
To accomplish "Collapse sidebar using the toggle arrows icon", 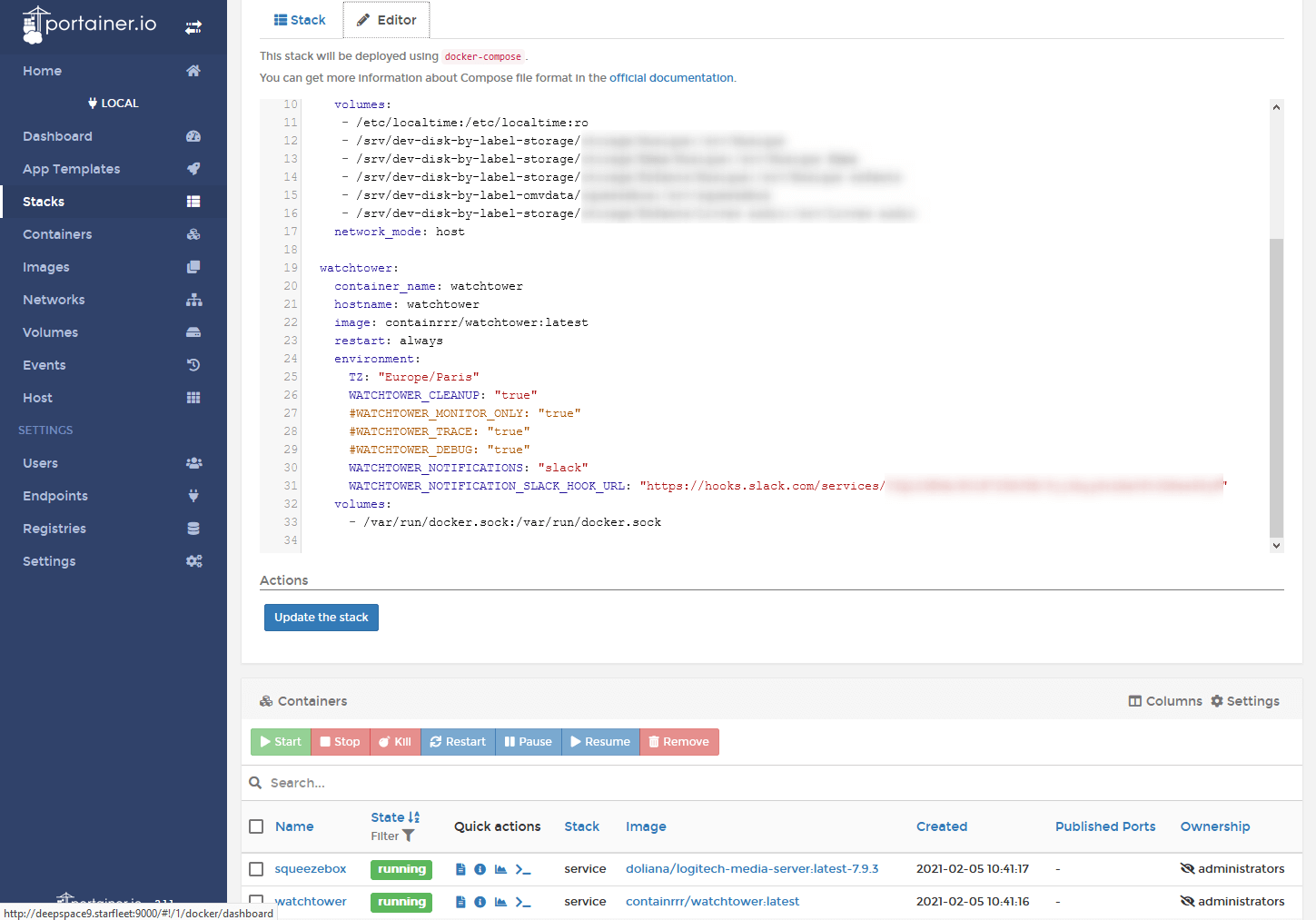I will [193, 27].
